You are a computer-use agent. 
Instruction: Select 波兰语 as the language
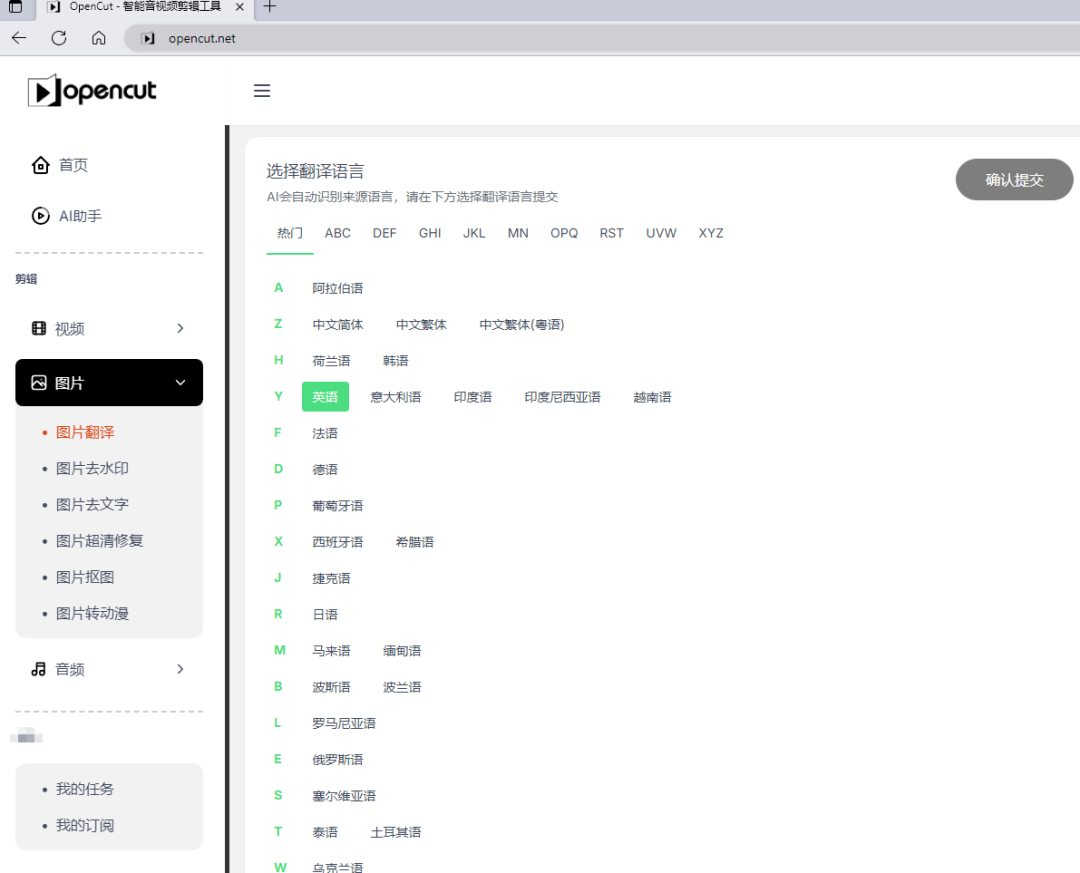point(402,687)
